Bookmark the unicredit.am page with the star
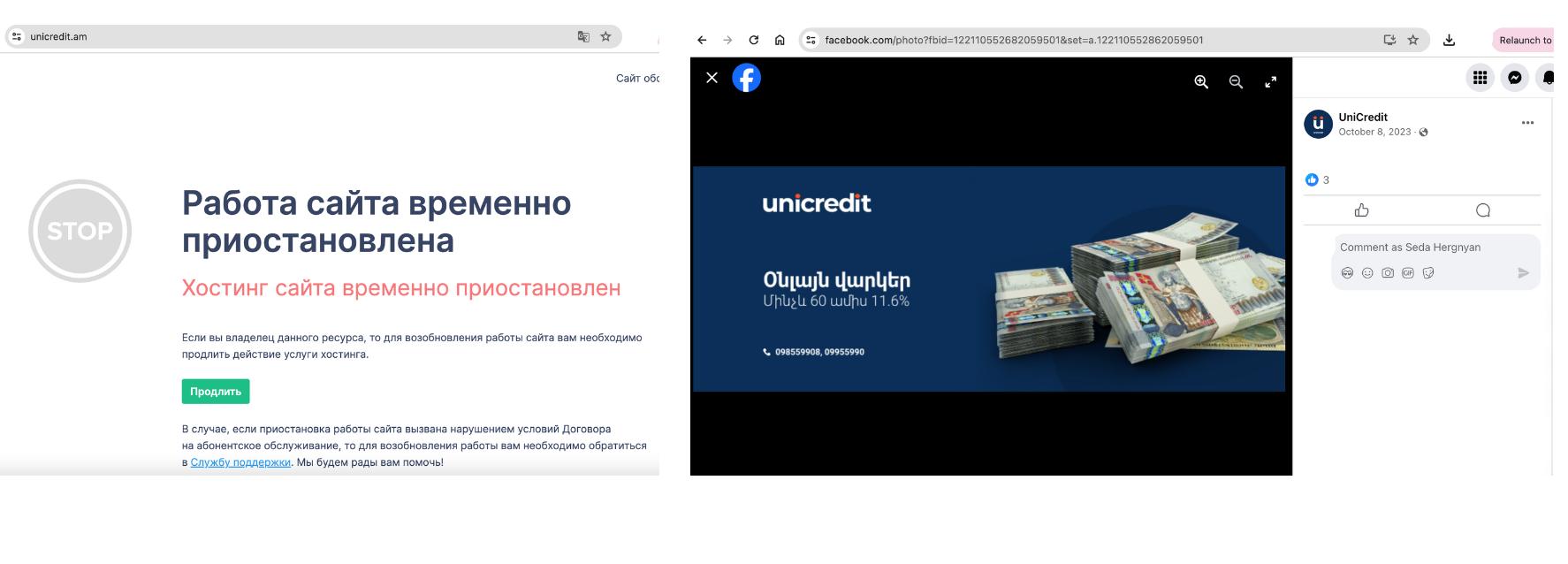The image size is (1568, 564). pyautogui.click(x=605, y=36)
